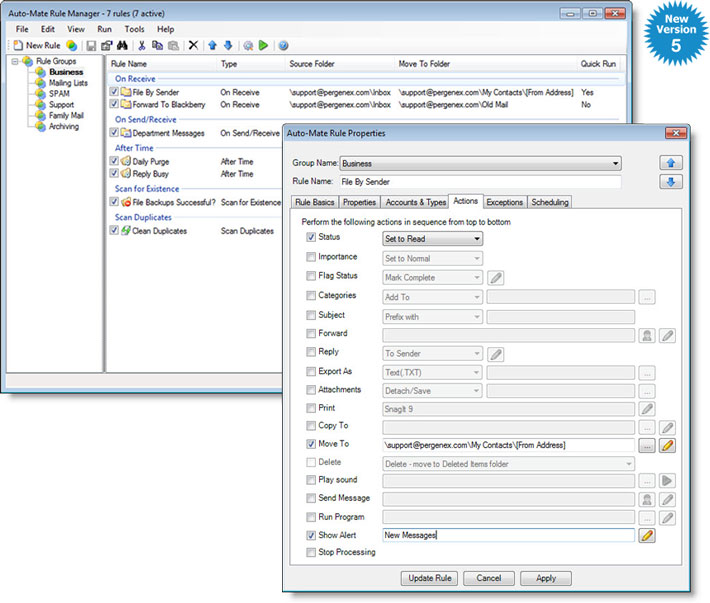
Task: Click the Rule Name text field
Action: pyautogui.click(x=480, y=182)
